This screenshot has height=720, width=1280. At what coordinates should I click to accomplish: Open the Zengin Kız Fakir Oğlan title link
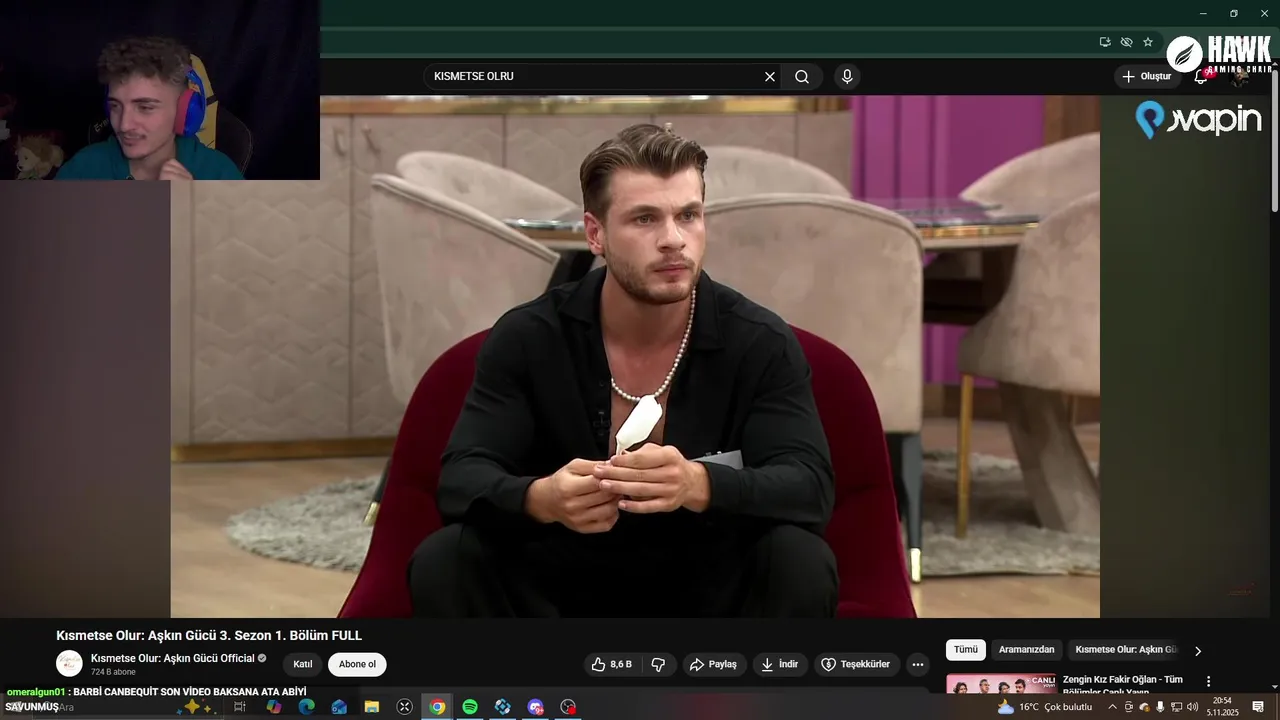tap(1123, 684)
